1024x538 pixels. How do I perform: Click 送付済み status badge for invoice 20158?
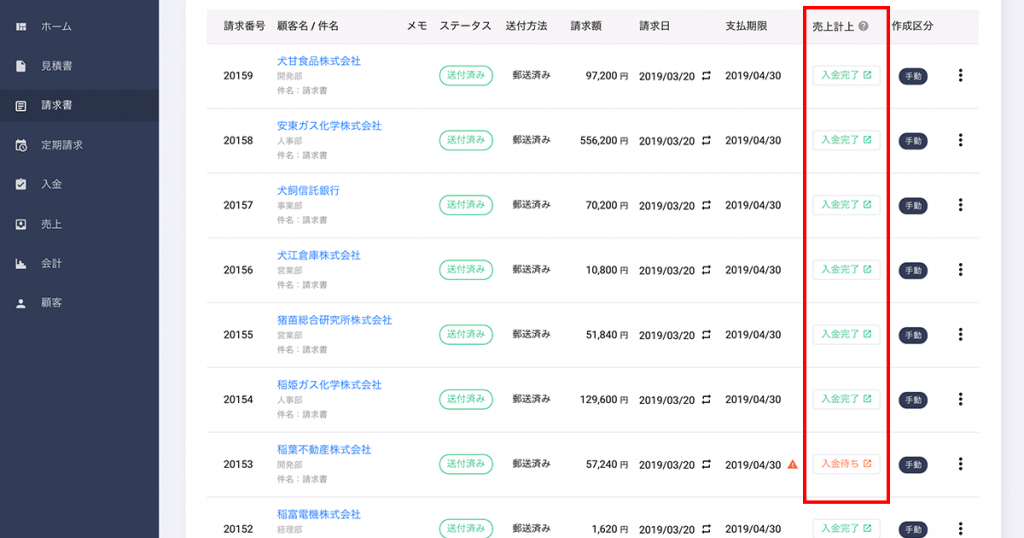point(466,140)
